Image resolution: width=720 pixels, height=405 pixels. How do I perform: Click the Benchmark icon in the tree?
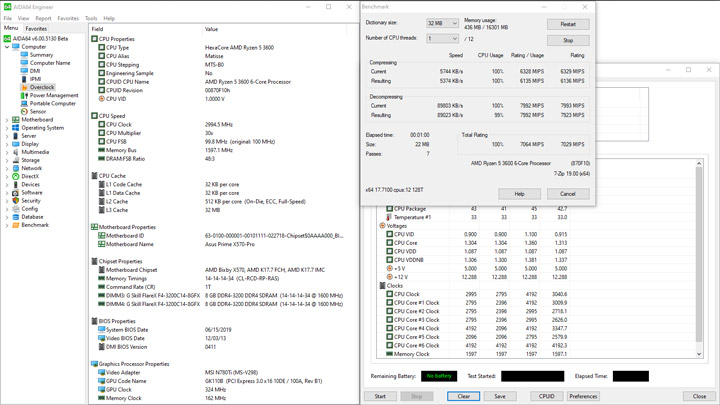coord(16,225)
